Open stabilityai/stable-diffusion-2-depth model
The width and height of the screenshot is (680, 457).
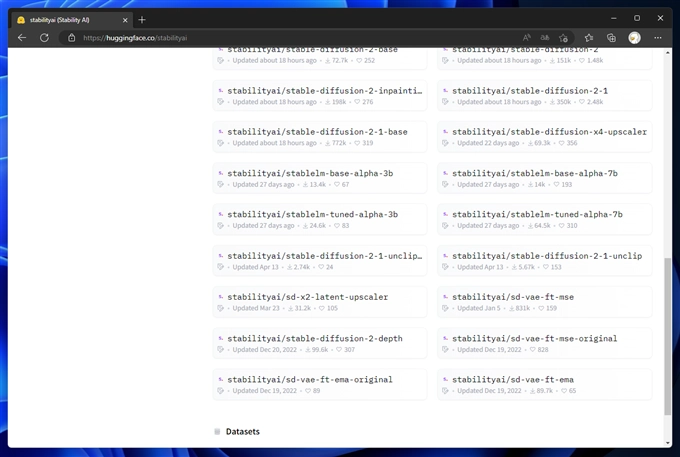320,343
